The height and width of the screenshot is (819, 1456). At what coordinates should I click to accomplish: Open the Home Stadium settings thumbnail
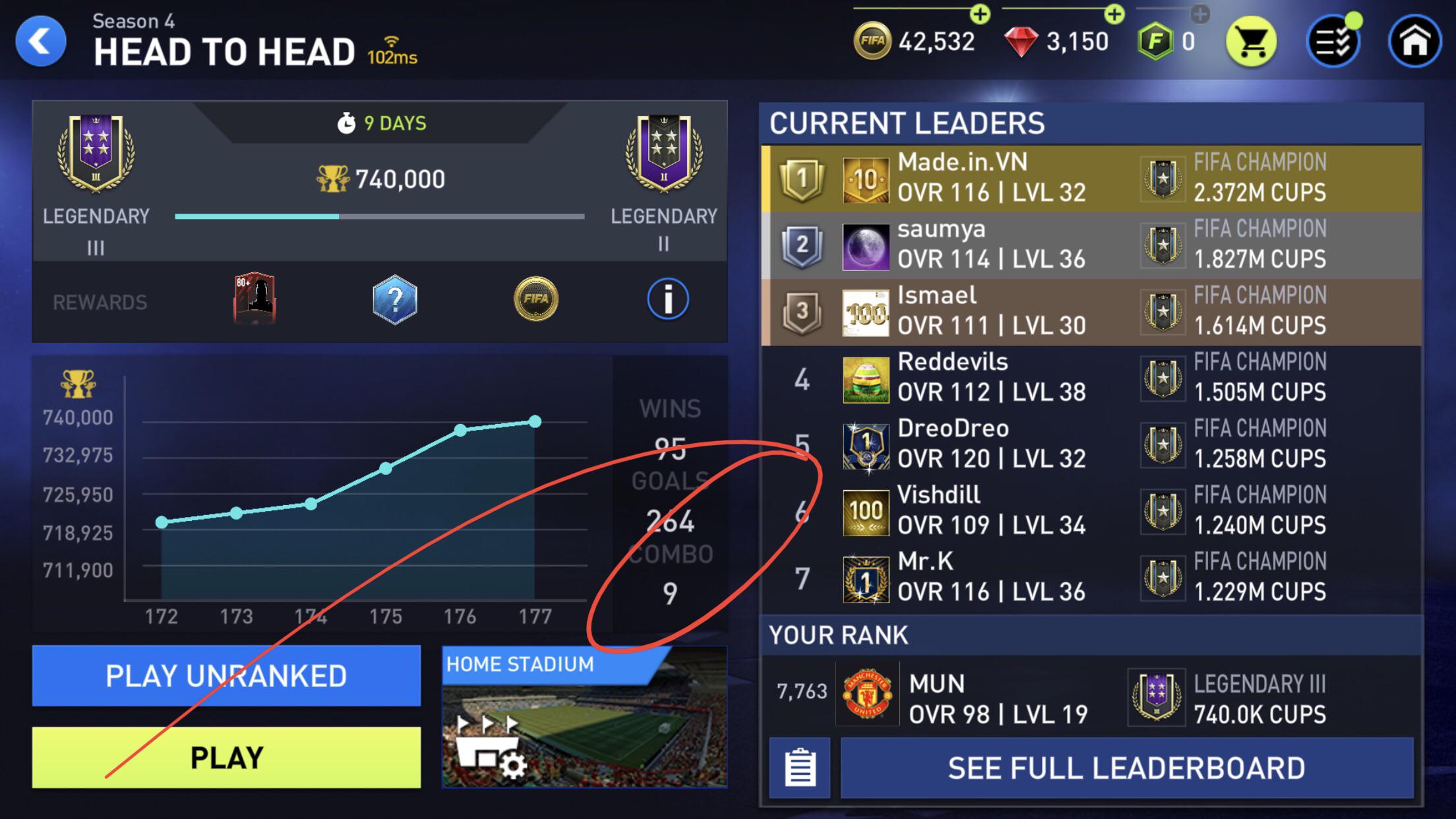tap(585, 717)
